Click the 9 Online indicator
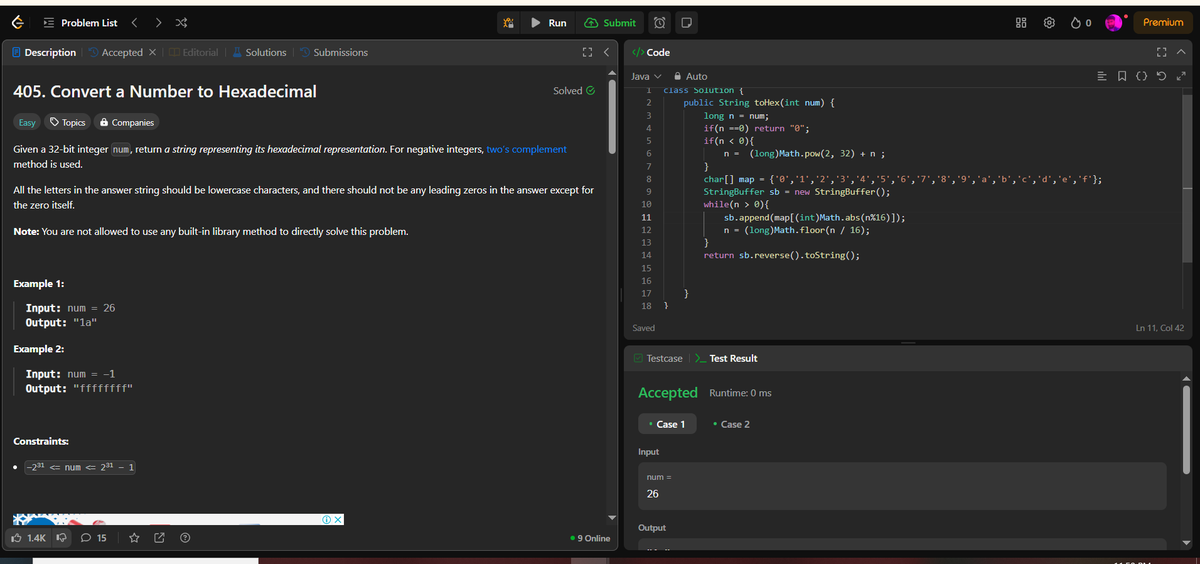The image size is (1200, 564). (x=589, y=538)
